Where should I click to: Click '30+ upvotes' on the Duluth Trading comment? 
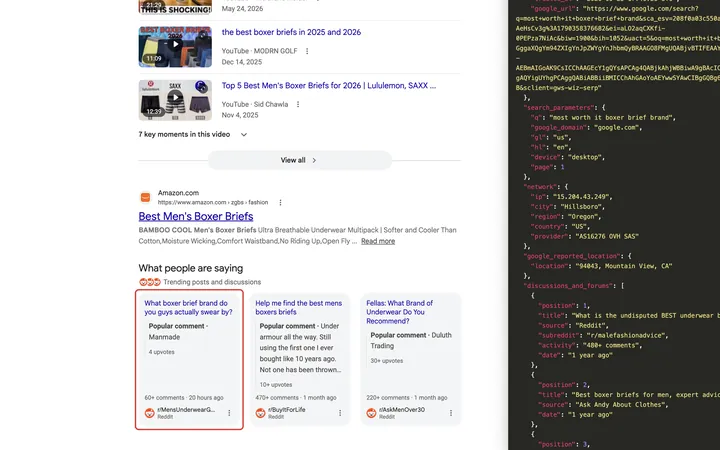coord(387,361)
